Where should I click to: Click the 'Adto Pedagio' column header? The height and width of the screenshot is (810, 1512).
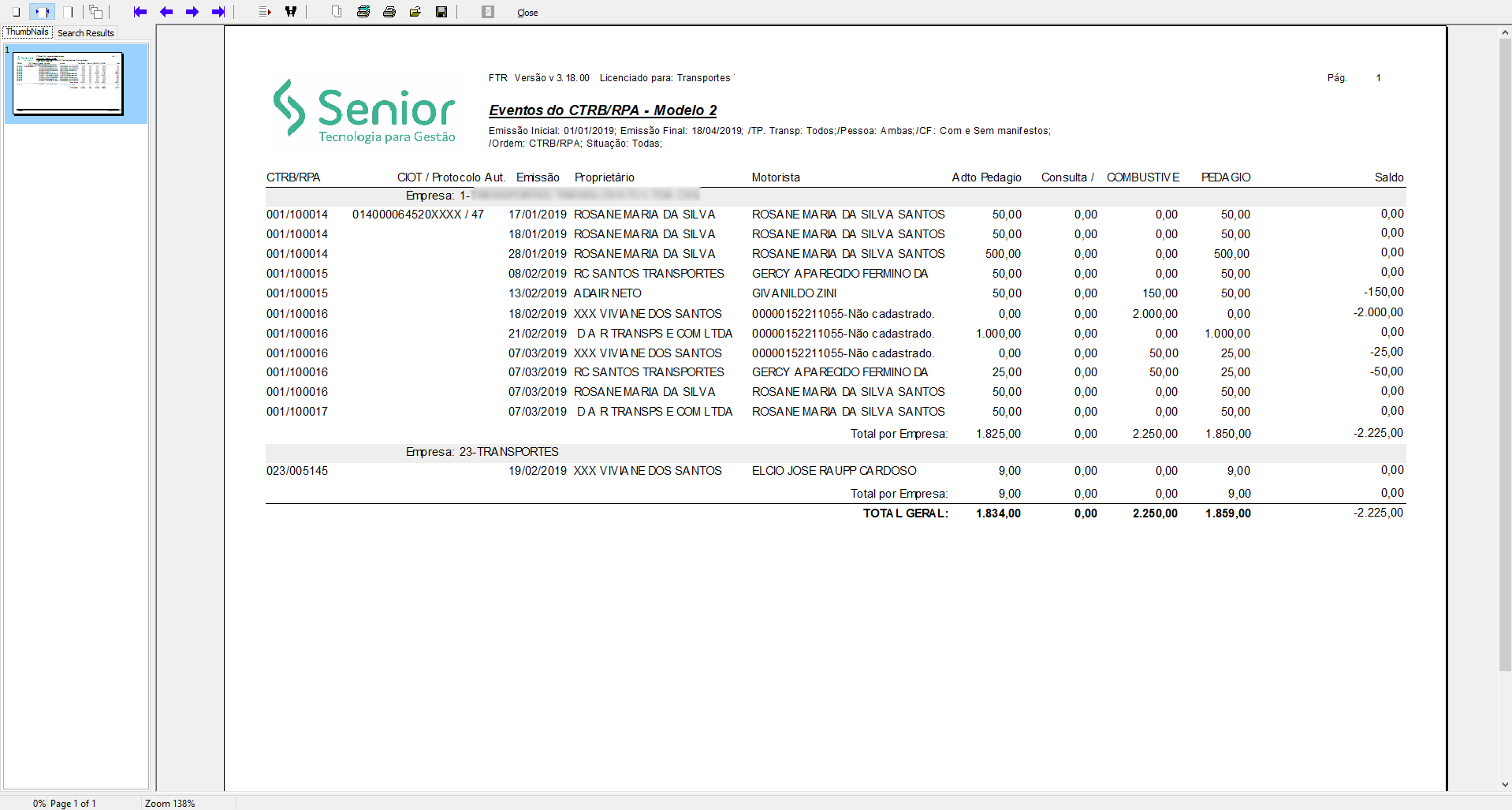(986, 177)
